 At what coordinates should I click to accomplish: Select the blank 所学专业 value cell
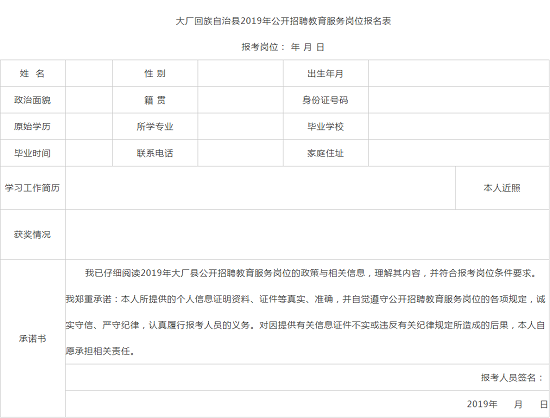point(241,127)
